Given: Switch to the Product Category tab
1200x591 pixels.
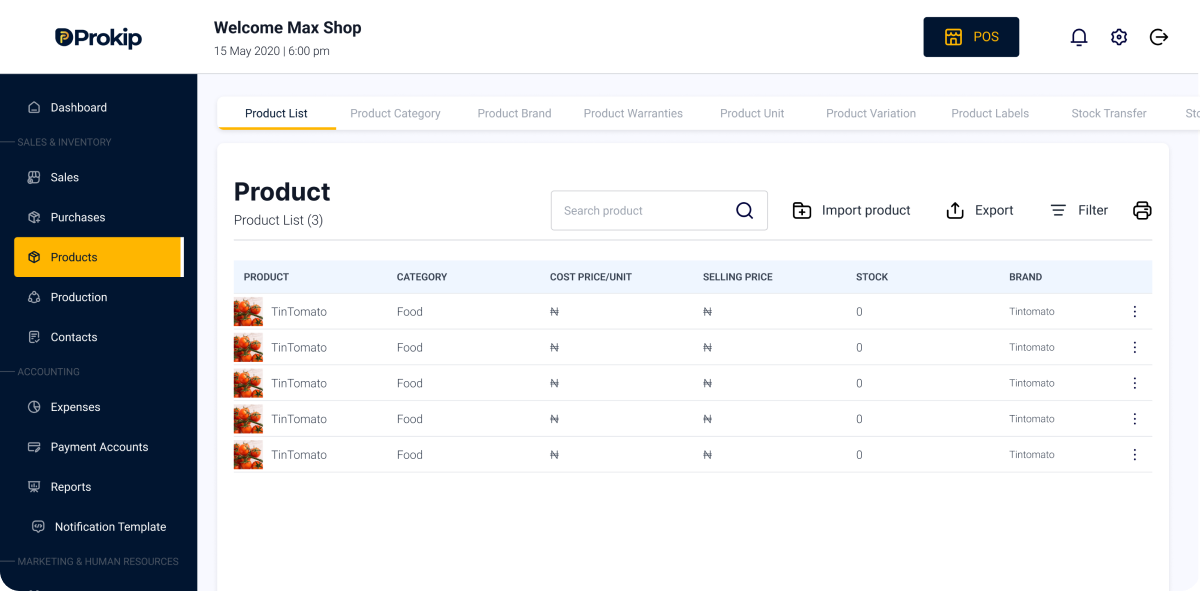Looking at the screenshot, I should 395,113.
